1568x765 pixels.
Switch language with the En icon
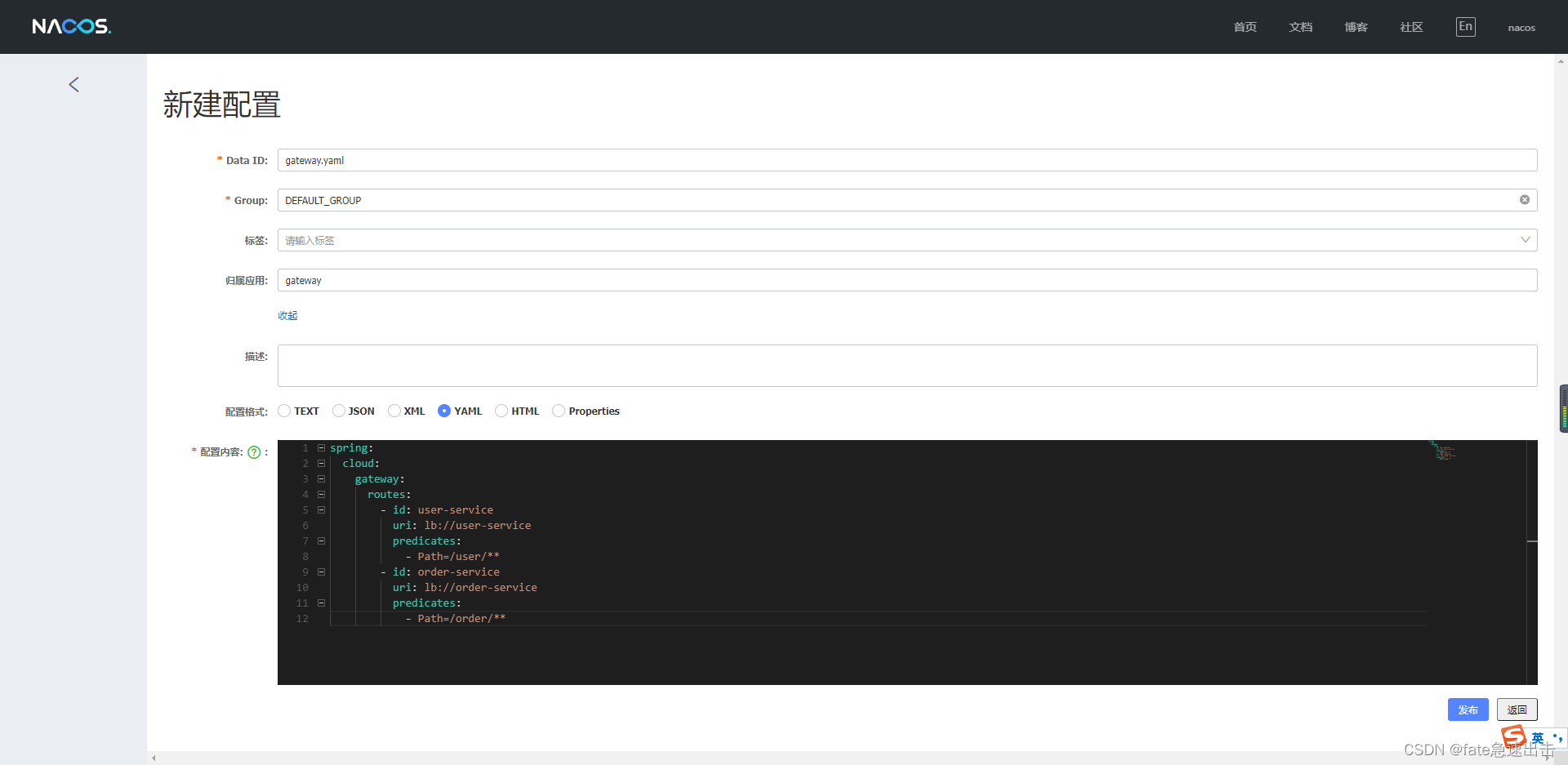[x=1465, y=26]
